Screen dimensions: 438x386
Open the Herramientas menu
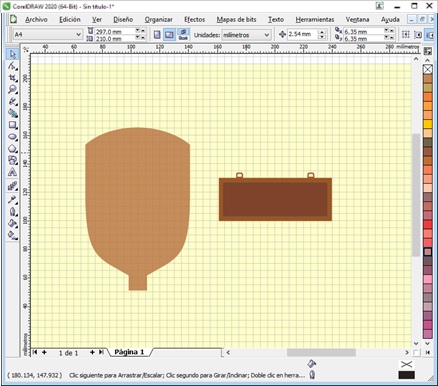coord(315,19)
